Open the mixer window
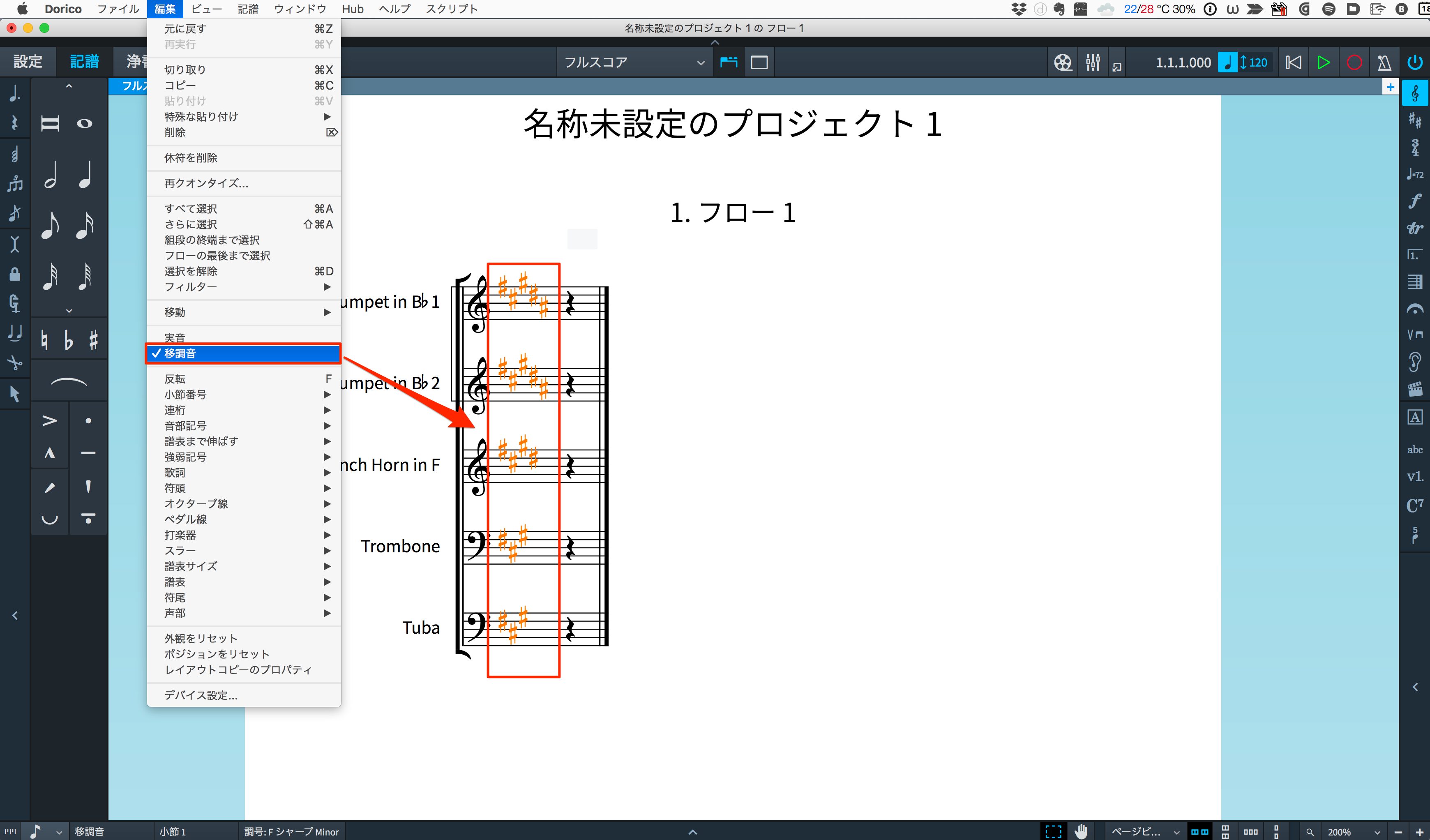 click(1092, 62)
